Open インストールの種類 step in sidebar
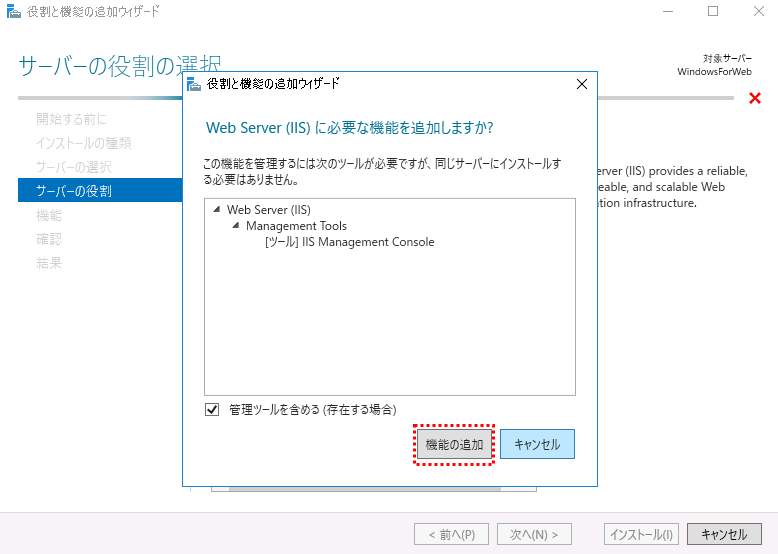Image resolution: width=778 pixels, height=554 pixels. (x=83, y=143)
